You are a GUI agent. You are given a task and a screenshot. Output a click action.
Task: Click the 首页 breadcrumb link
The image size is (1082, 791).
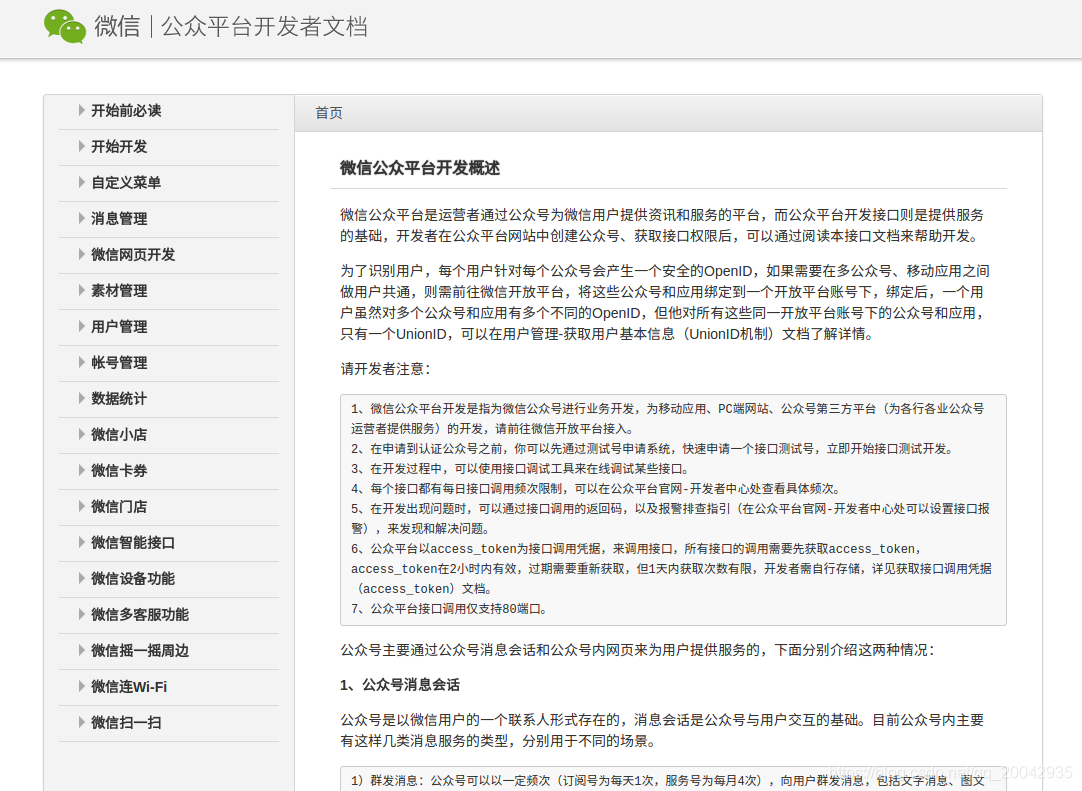coord(328,112)
